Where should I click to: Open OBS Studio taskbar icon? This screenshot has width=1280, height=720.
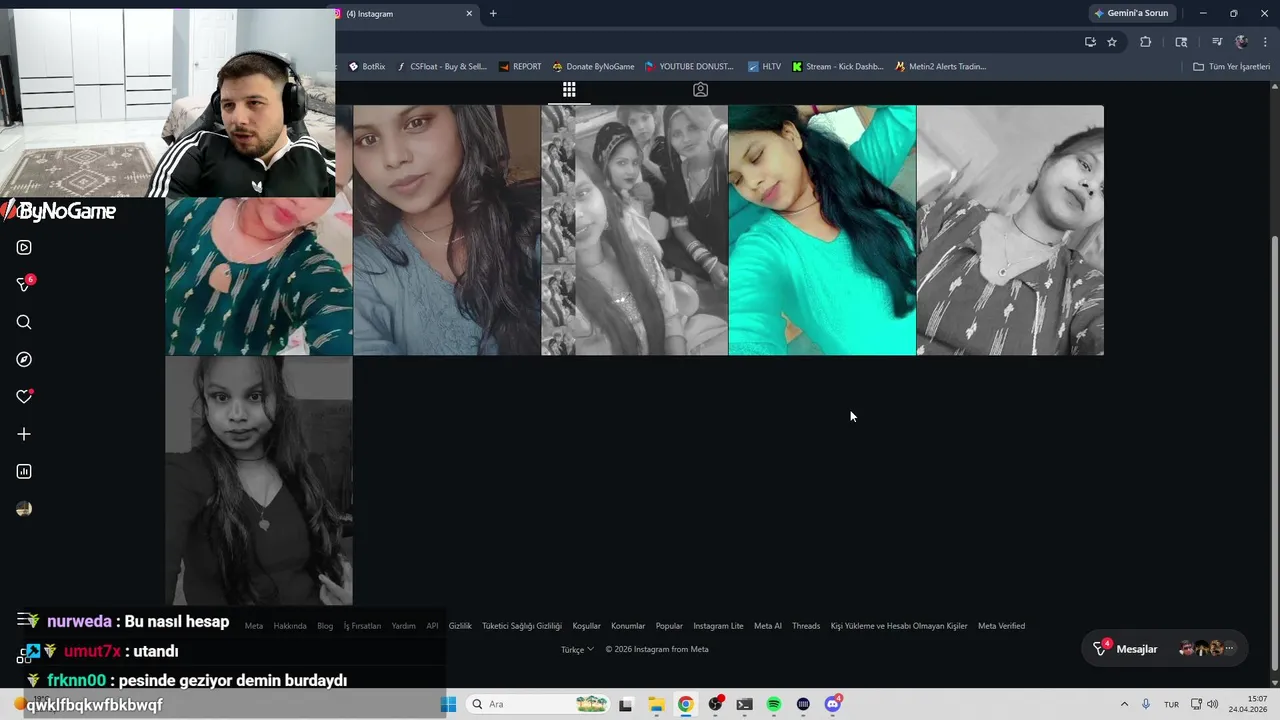(715, 704)
